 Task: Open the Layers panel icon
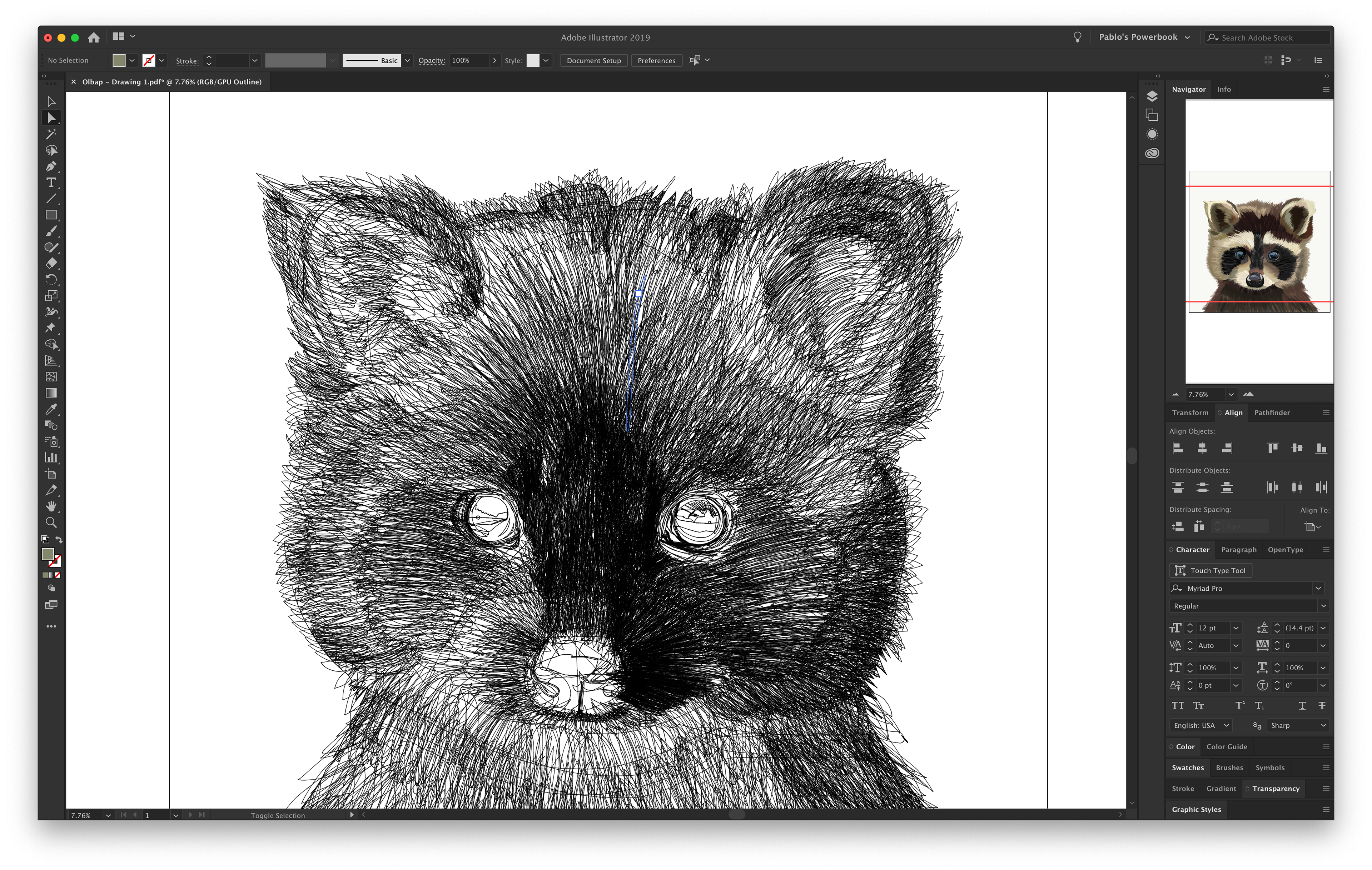[x=1152, y=96]
